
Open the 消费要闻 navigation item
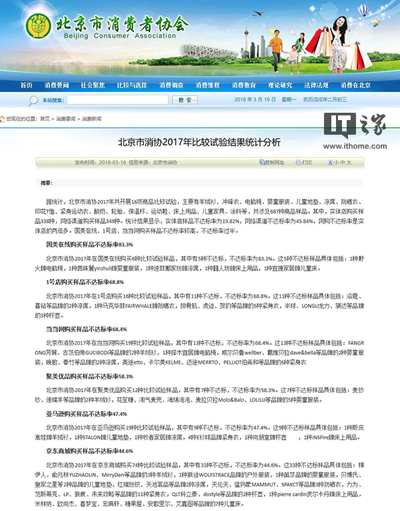pos(57,85)
